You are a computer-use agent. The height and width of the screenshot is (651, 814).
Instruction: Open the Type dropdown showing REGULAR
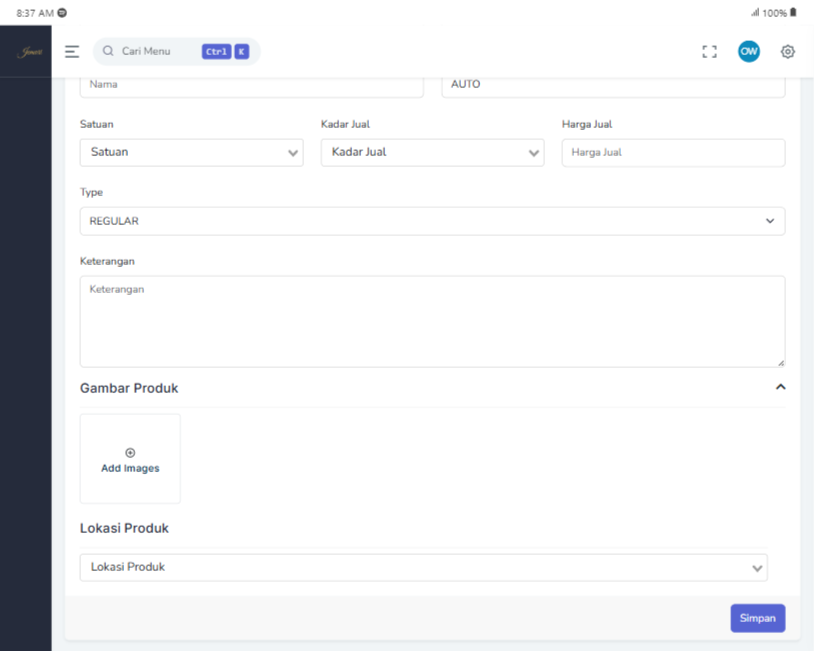point(432,221)
